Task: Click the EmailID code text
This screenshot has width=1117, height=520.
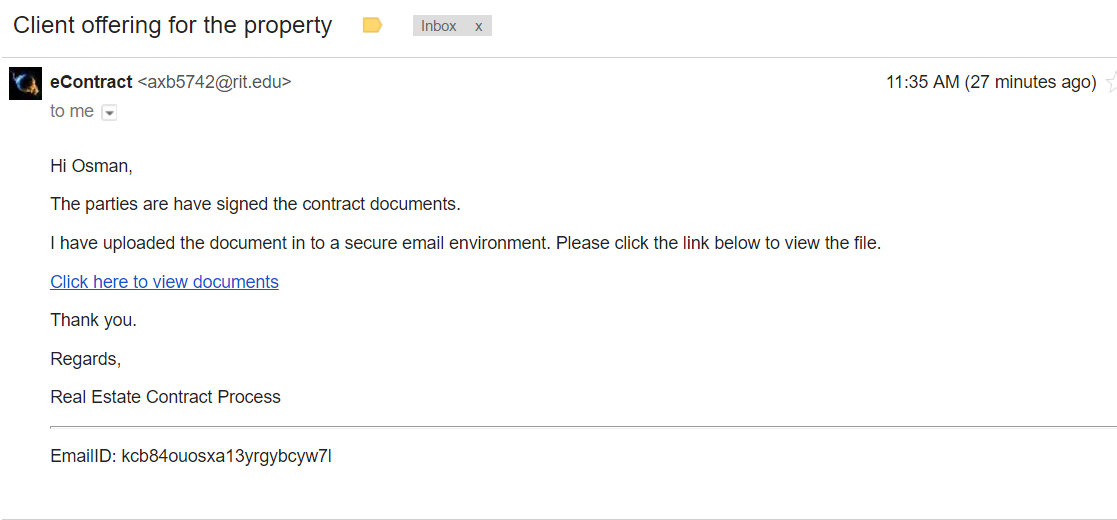Action: coord(190,457)
